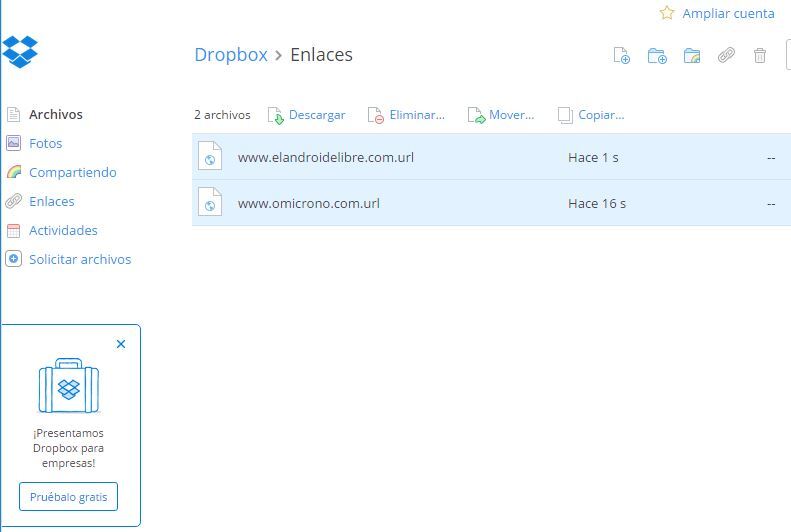Open the Actividades section
The width and height of the screenshot is (791, 532).
point(63,230)
